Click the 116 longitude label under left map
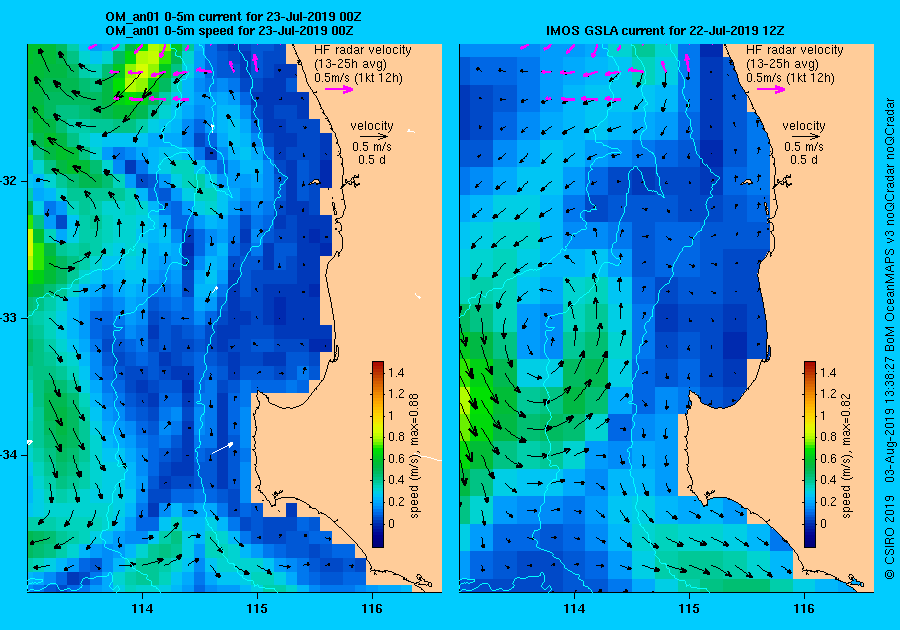This screenshot has height=630, width=900. pos(372,609)
